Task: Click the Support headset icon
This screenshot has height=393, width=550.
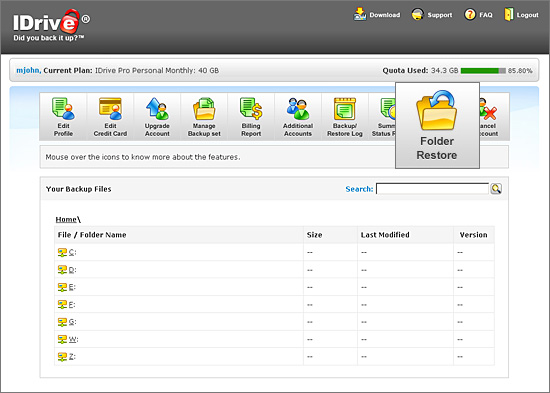Action: (417, 14)
